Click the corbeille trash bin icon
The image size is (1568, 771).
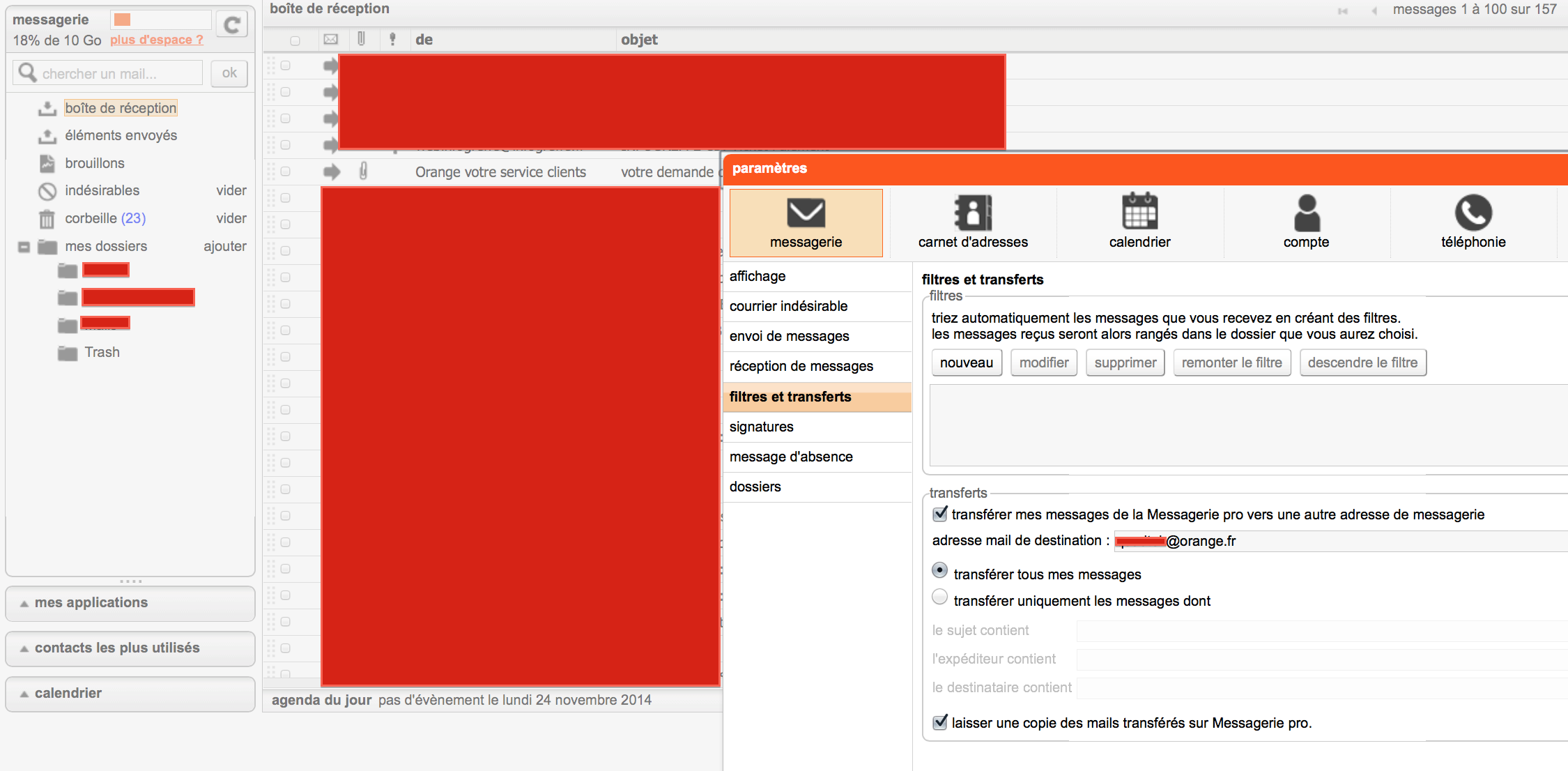tap(47, 219)
